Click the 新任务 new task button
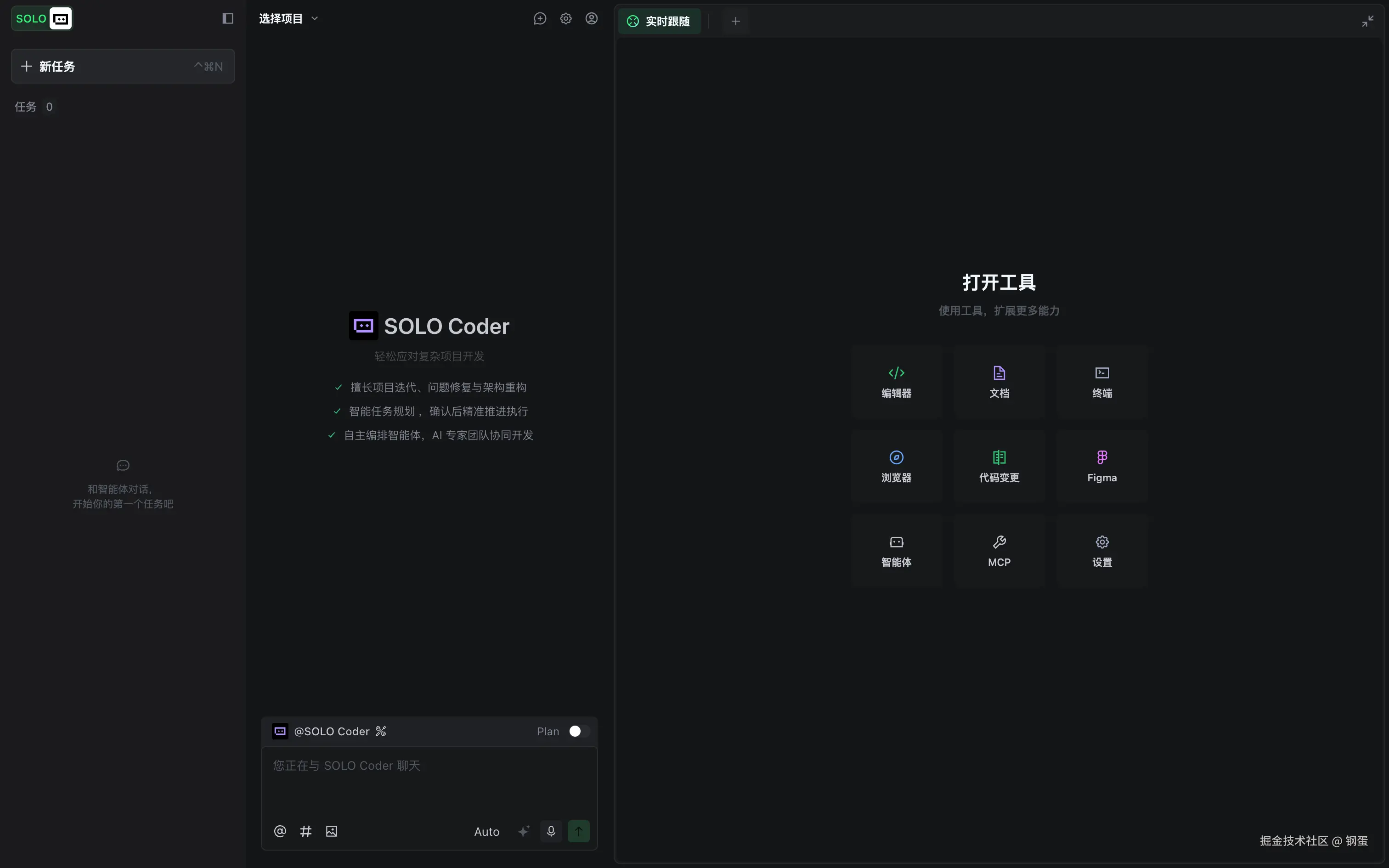 (x=123, y=67)
